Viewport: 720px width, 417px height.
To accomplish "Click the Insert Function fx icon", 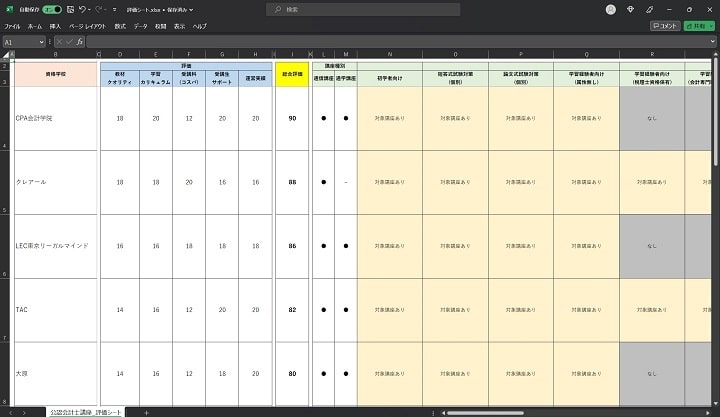I will 78,42.
